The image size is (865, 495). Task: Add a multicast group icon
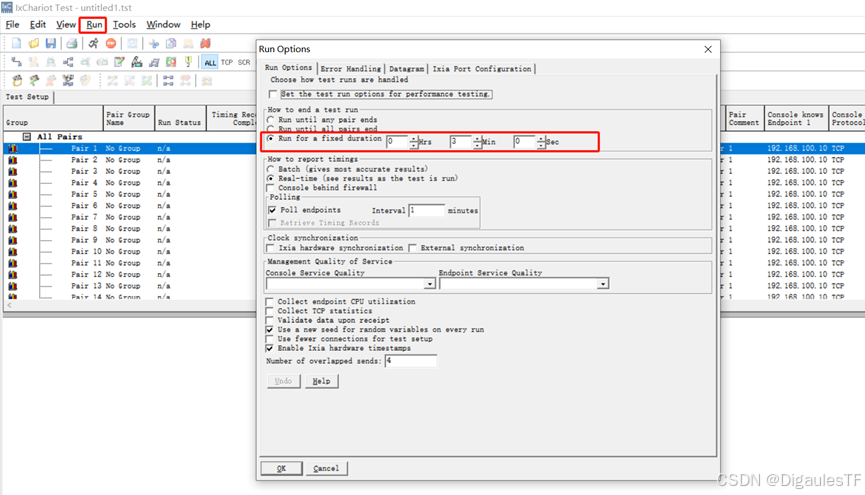68,62
